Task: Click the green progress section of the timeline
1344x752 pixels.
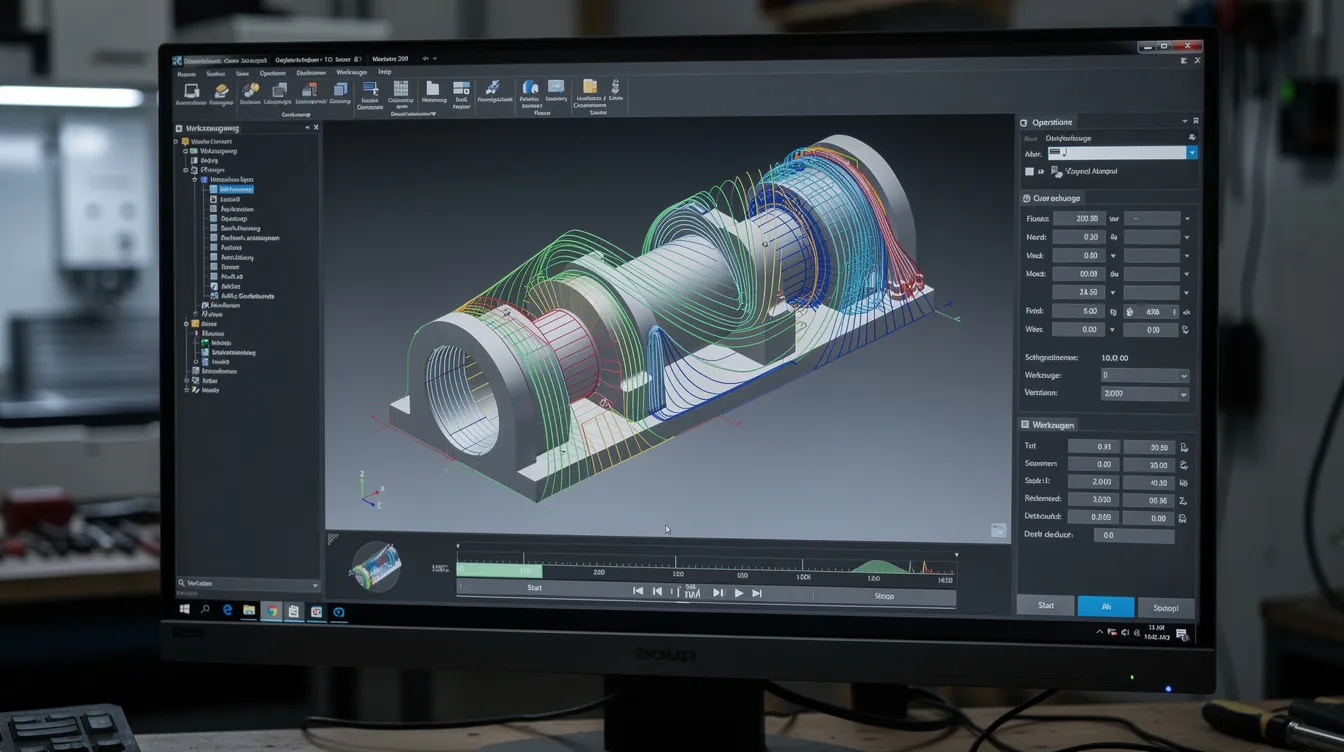Action: [x=499, y=570]
